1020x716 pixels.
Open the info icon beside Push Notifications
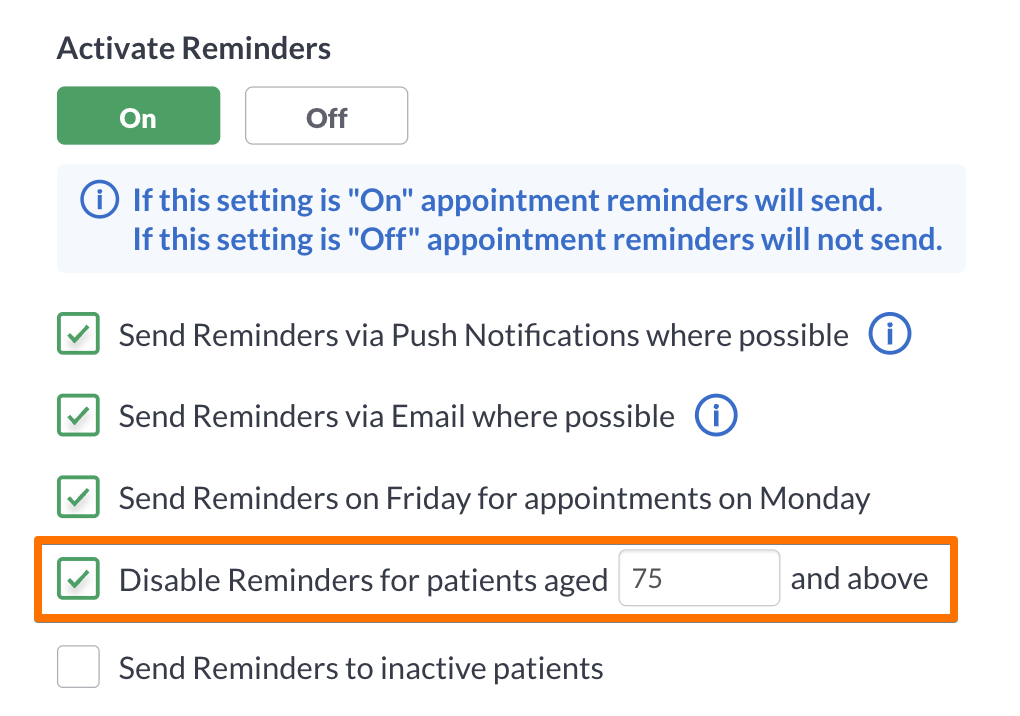point(889,334)
